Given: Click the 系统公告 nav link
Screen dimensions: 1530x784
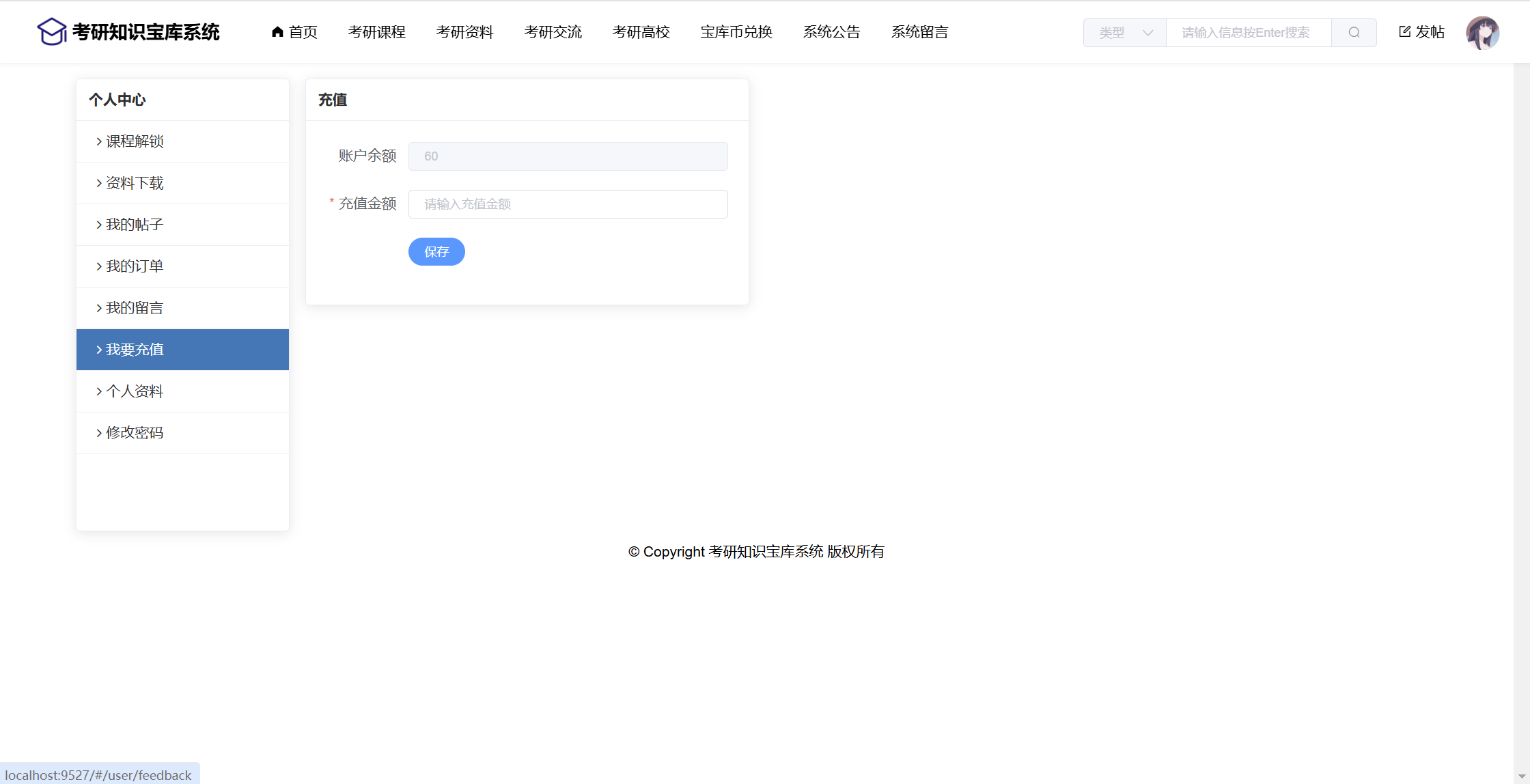Looking at the screenshot, I should [831, 32].
